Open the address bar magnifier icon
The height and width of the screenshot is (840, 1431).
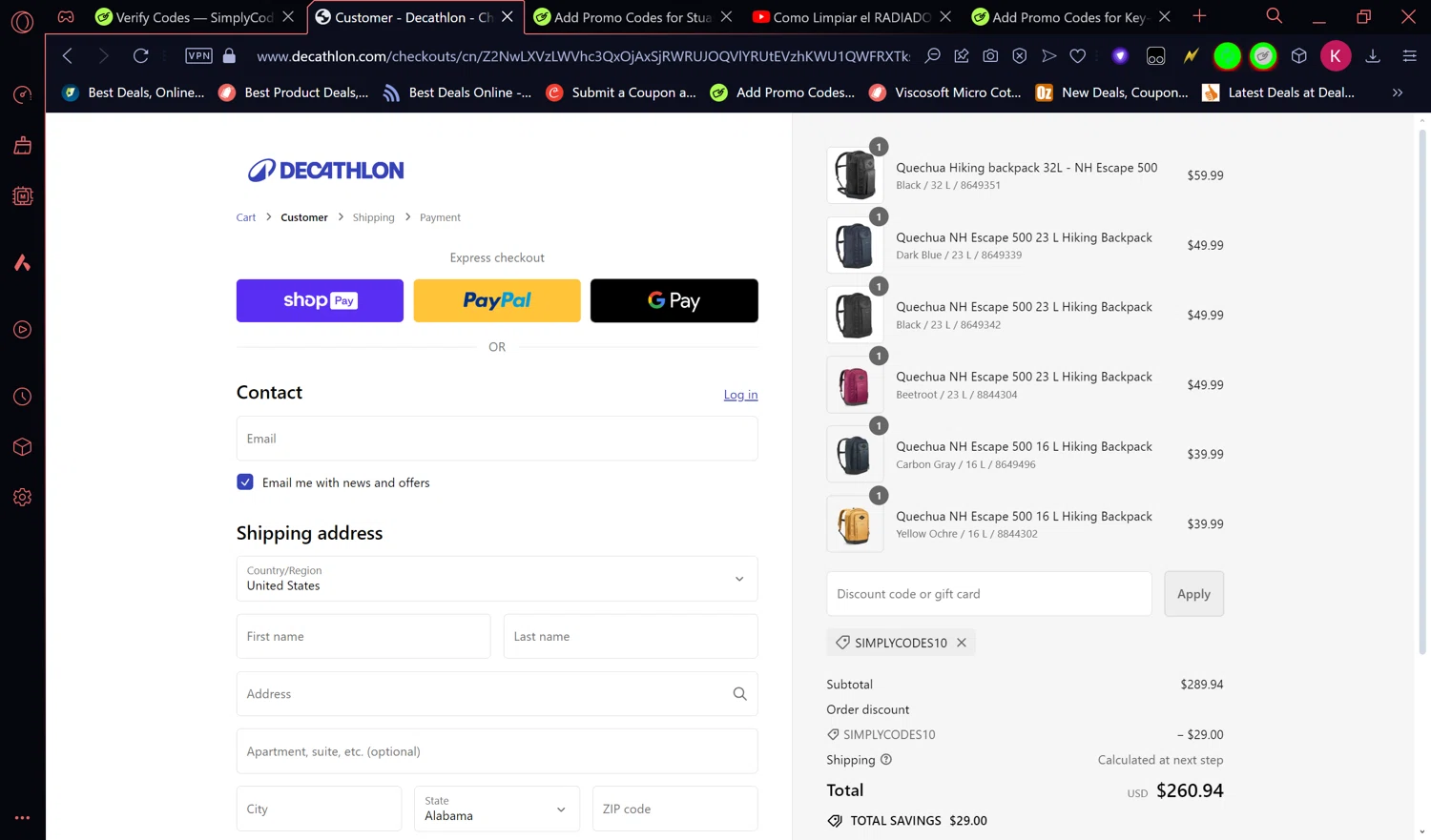[933, 56]
